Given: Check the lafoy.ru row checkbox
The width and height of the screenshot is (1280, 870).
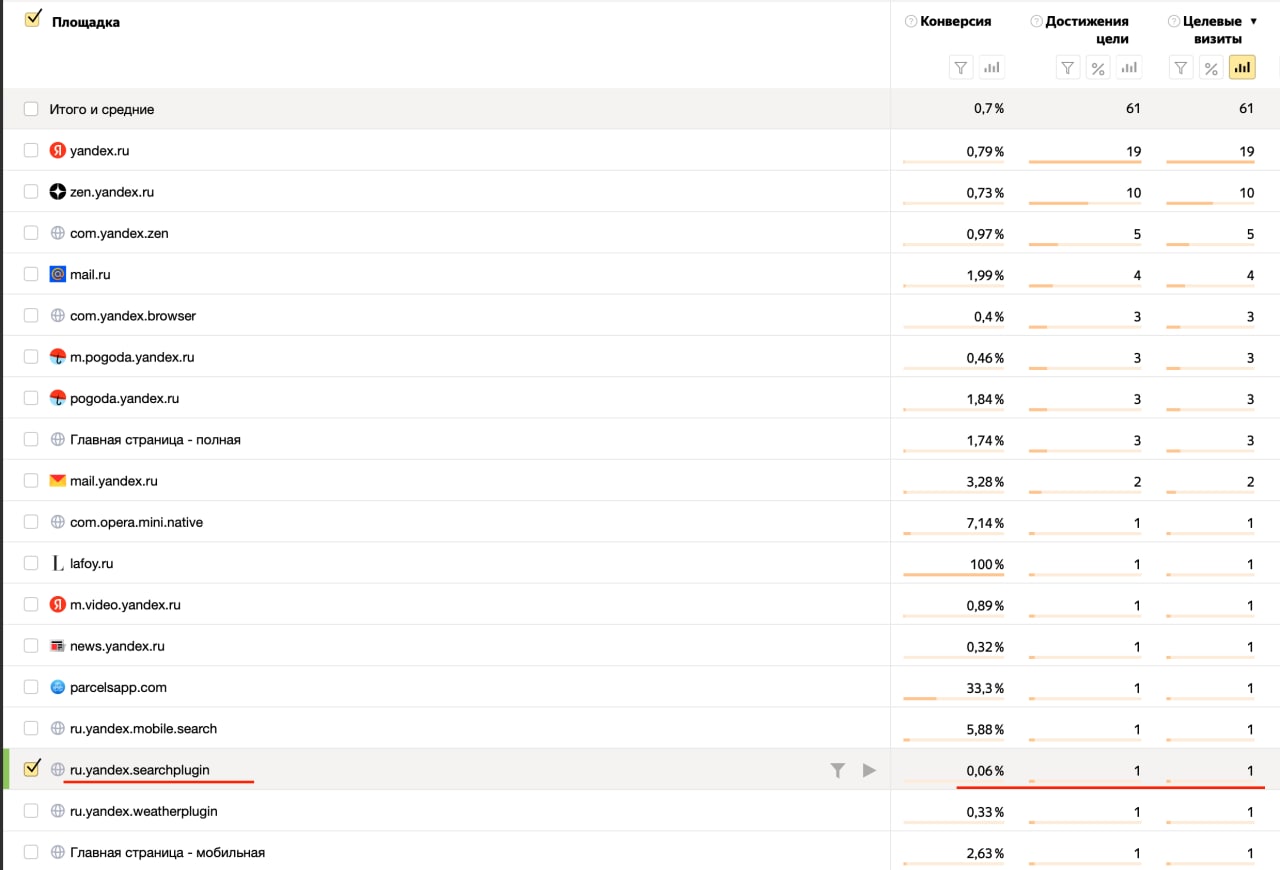Looking at the screenshot, I should click(x=31, y=563).
